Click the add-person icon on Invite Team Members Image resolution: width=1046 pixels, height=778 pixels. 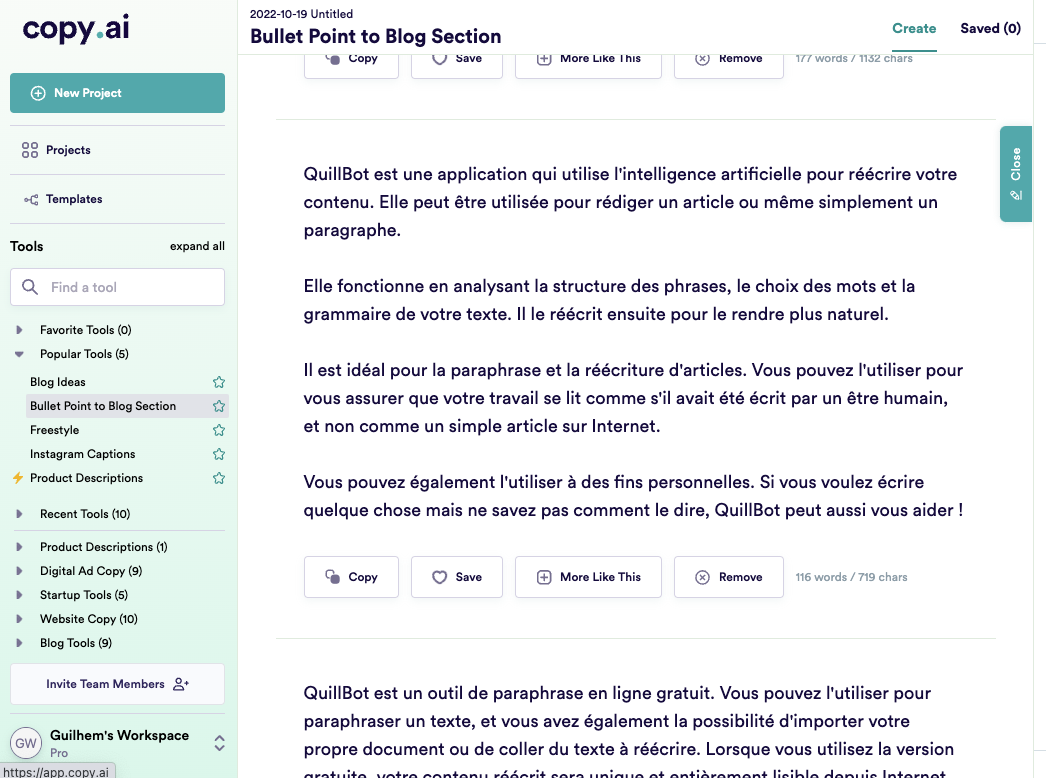point(181,684)
